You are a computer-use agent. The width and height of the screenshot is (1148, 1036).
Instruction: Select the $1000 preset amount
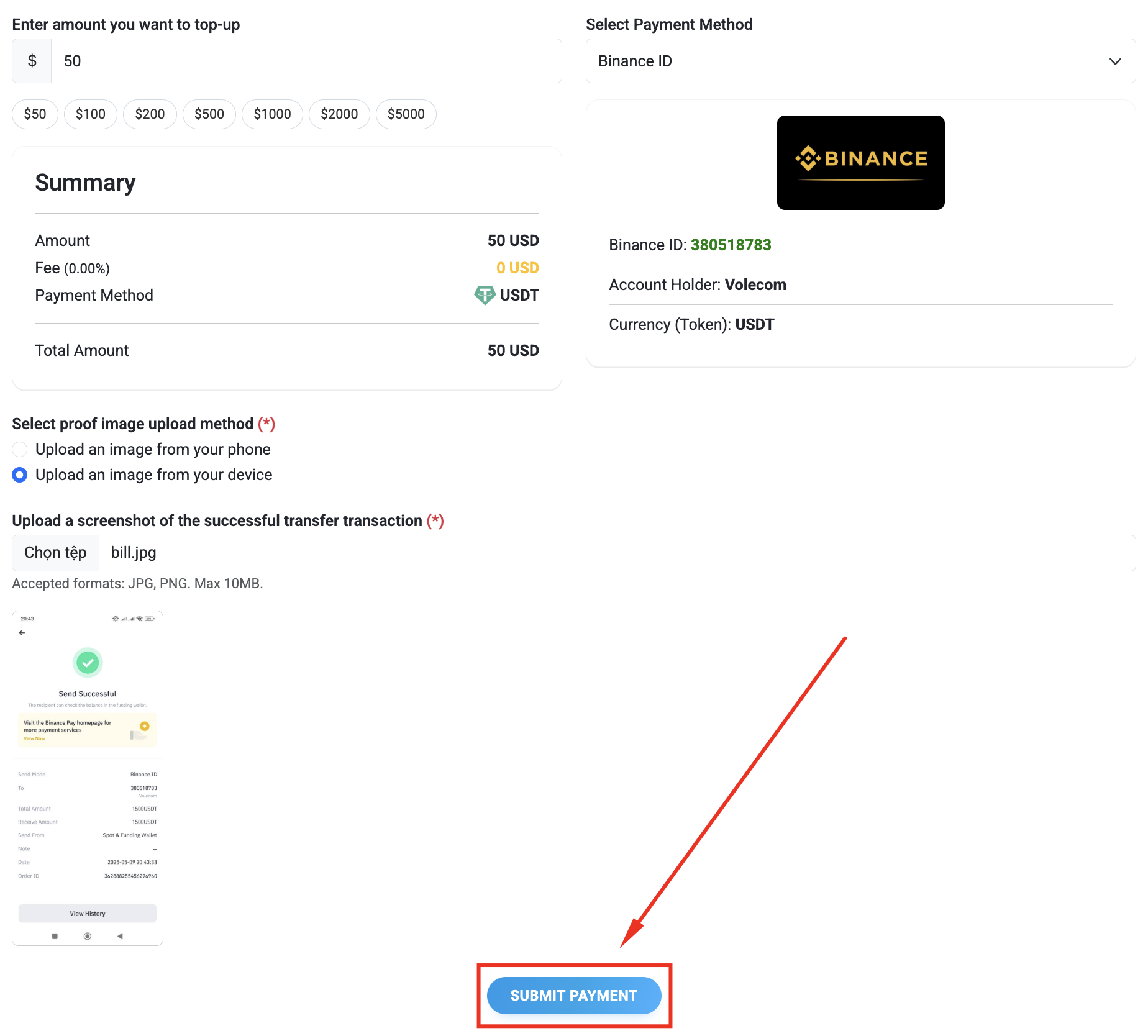272,114
